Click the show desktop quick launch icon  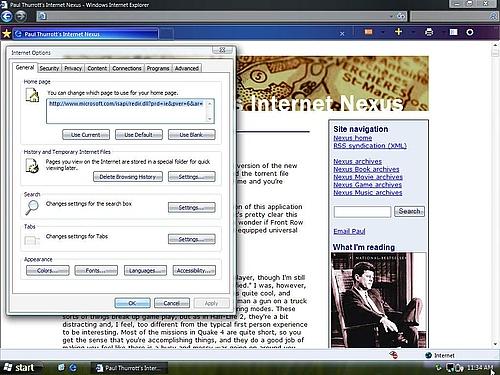61,367
